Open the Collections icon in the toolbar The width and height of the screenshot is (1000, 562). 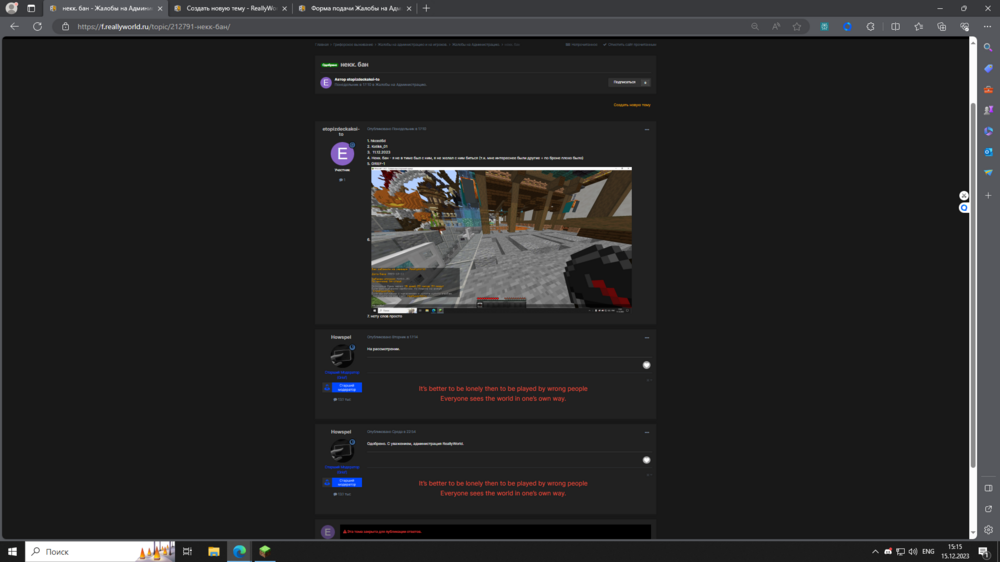(x=942, y=27)
